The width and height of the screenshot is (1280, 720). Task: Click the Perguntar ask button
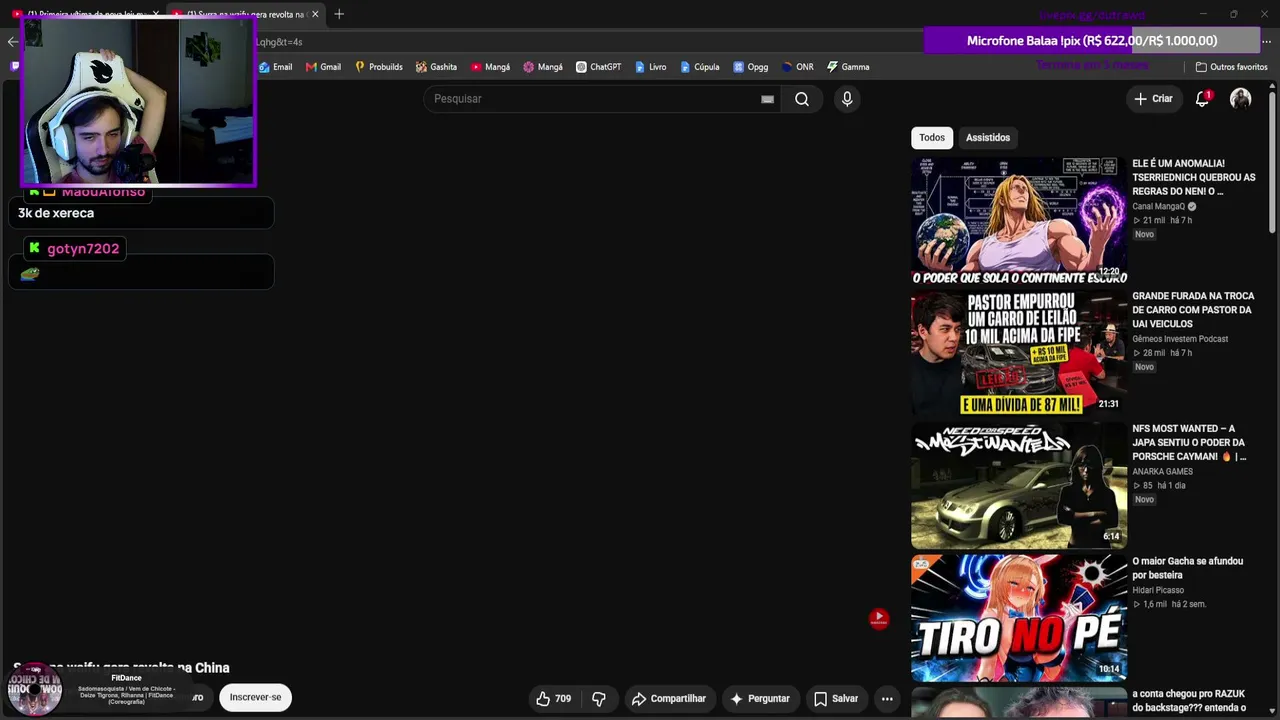[760, 699]
